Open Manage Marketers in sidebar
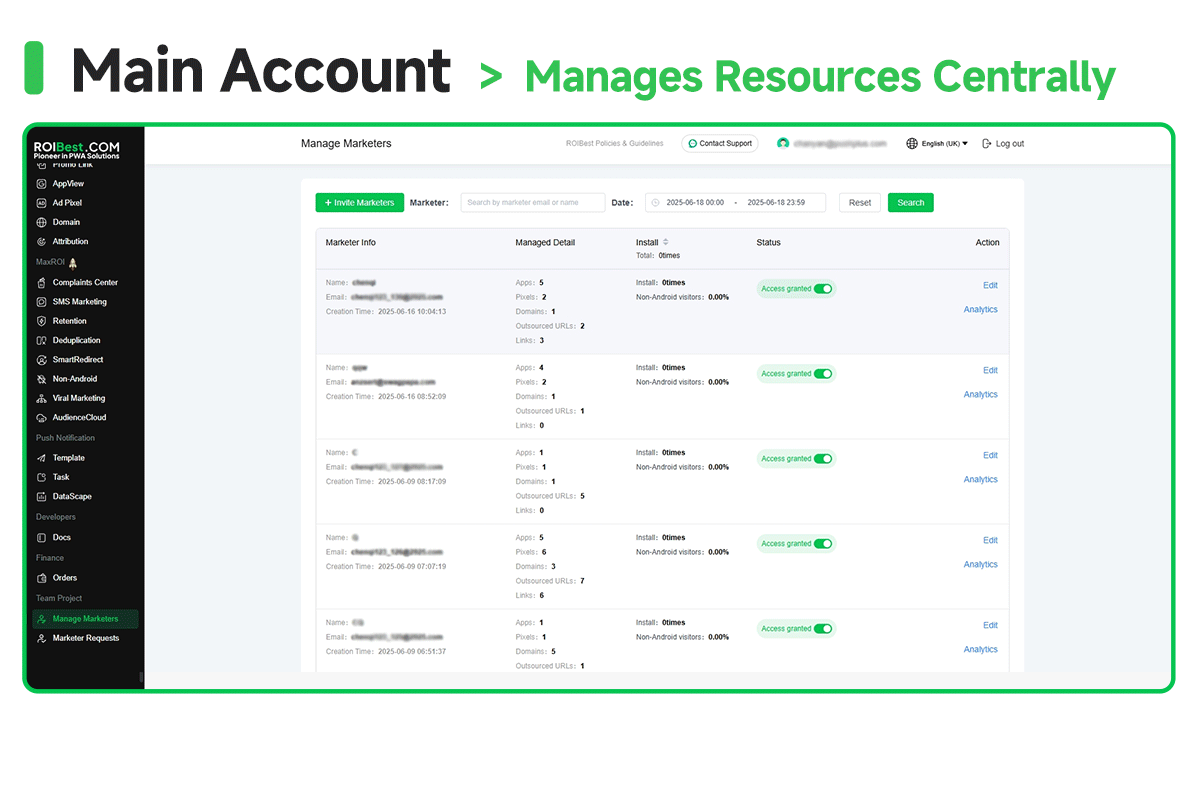Image resolution: width=1200 pixels, height=789 pixels. (85, 619)
